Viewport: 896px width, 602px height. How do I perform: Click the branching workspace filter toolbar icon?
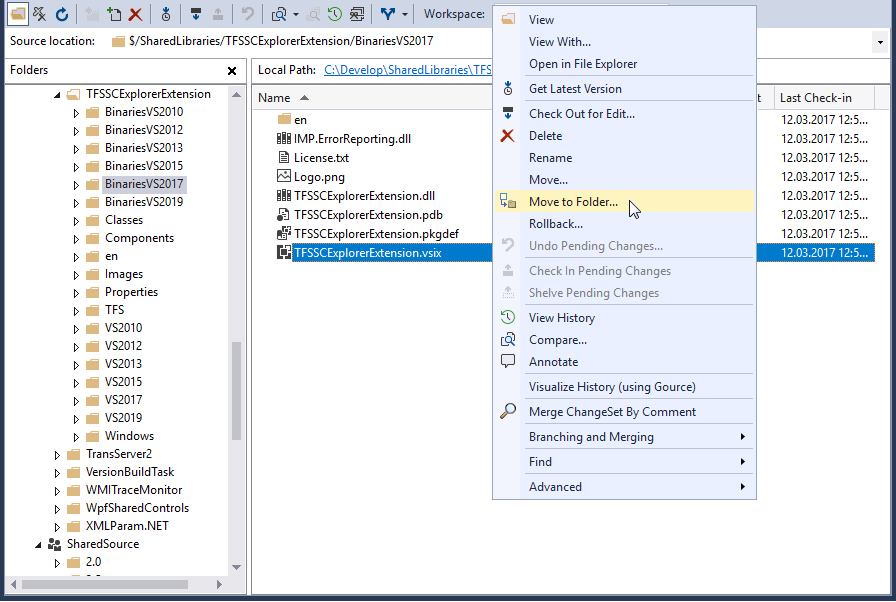[x=389, y=14]
